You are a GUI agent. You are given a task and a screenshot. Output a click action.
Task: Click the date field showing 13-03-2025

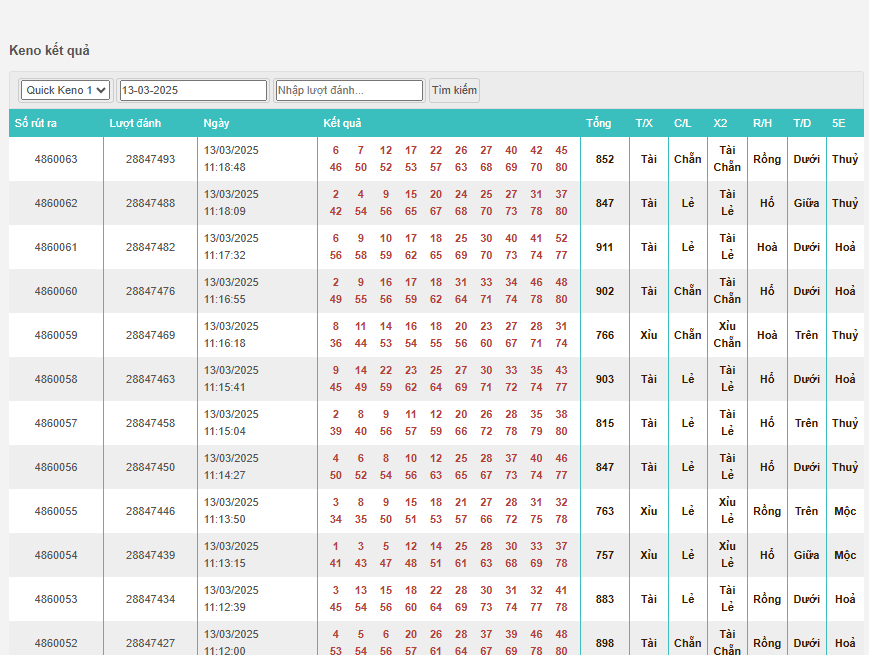click(x=193, y=90)
